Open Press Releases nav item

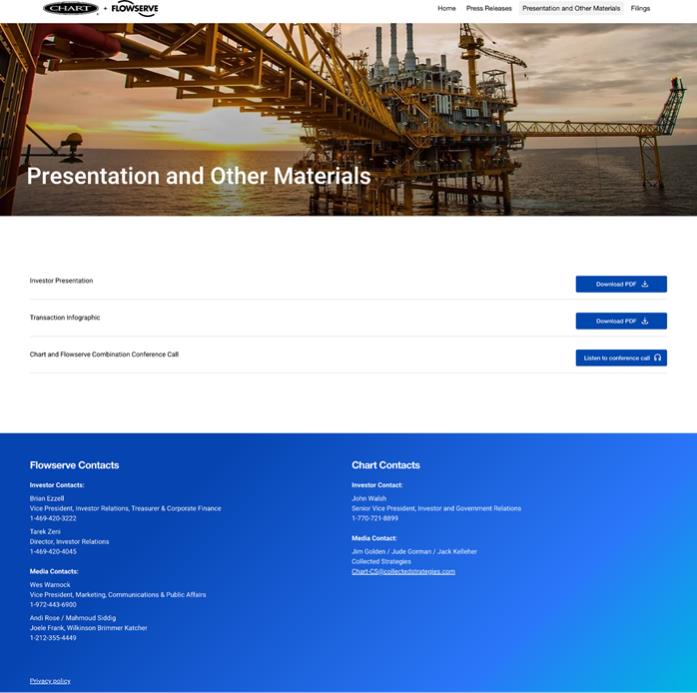(489, 8)
